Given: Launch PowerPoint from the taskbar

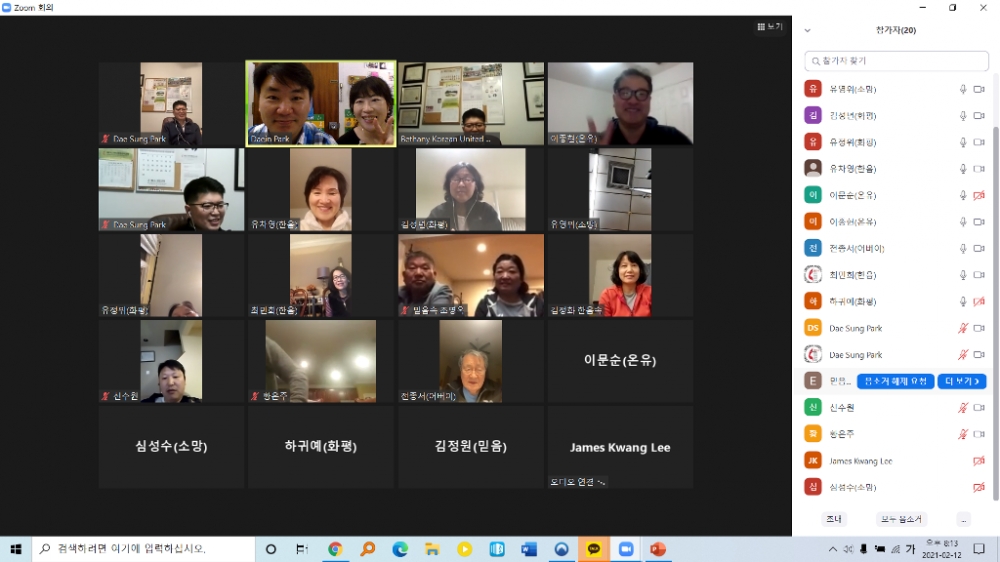Looking at the screenshot, I should click(658, 549).
